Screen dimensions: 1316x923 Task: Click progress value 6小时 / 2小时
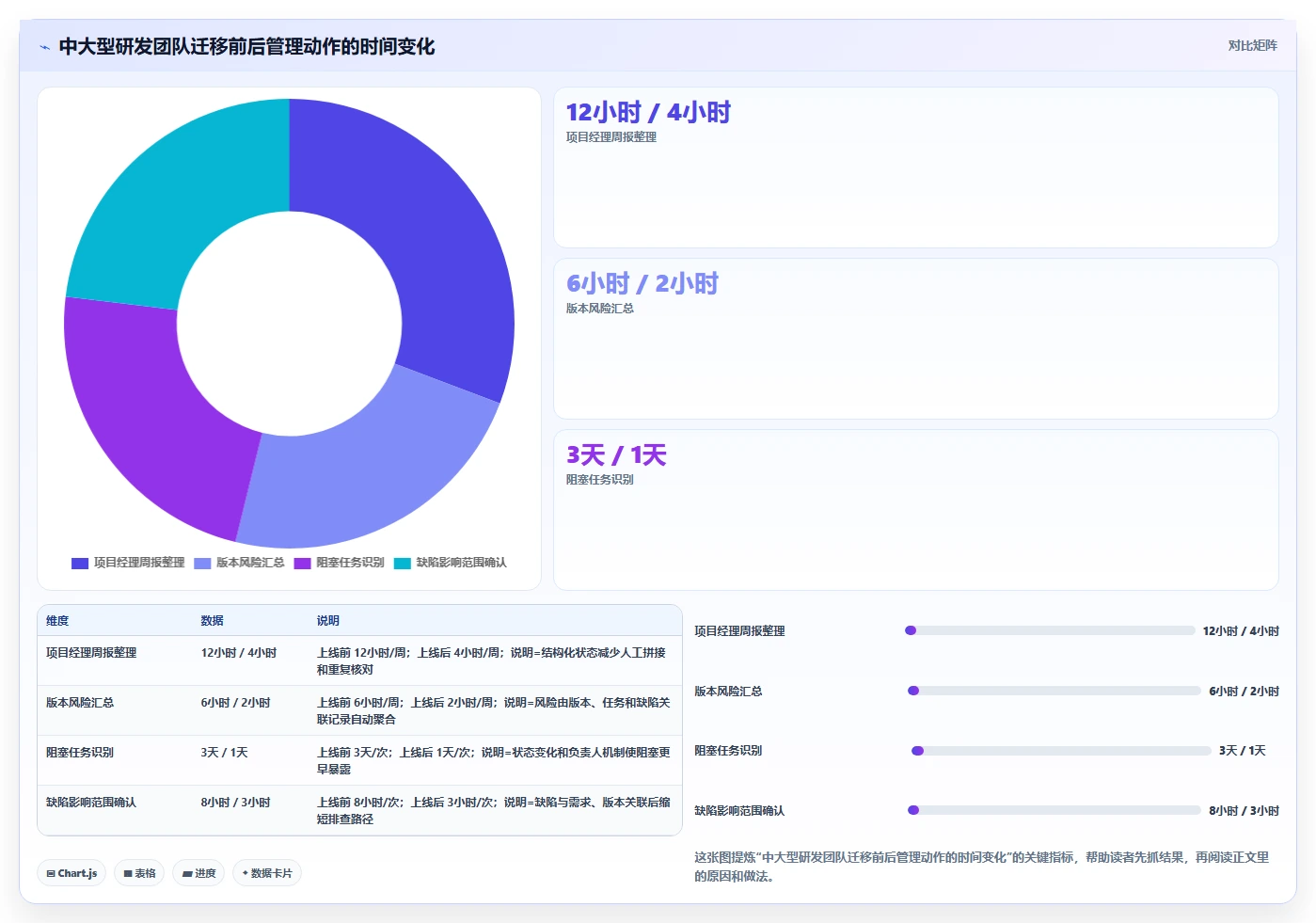[1244, 692]
